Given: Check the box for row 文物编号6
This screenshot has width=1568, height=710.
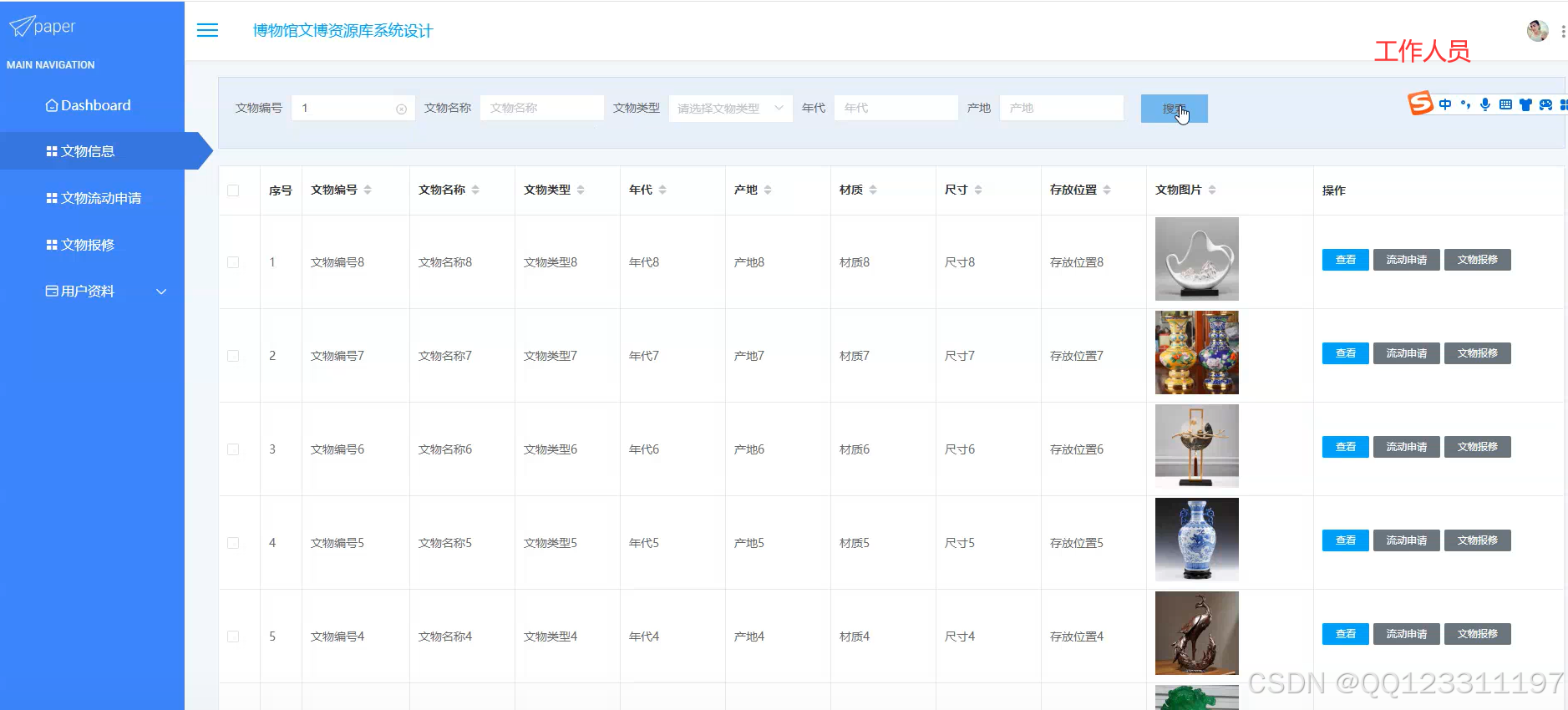Looking at the screenshot, I should coord(233,449).
